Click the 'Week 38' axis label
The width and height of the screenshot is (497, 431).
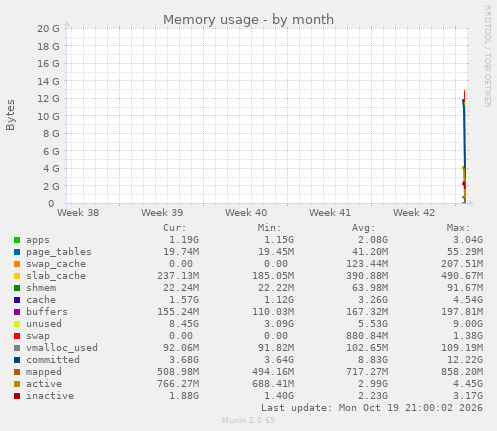(x=78, y=213)
